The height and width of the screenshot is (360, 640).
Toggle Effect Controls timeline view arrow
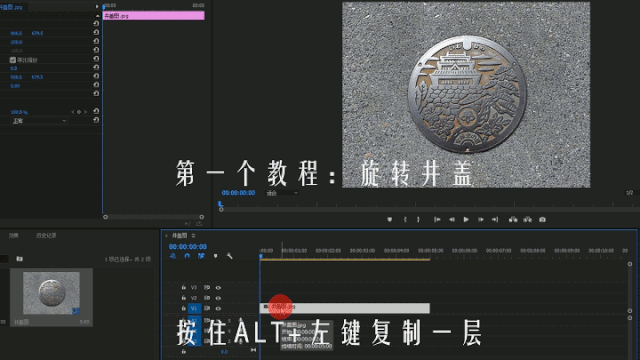tap(97, 7)
